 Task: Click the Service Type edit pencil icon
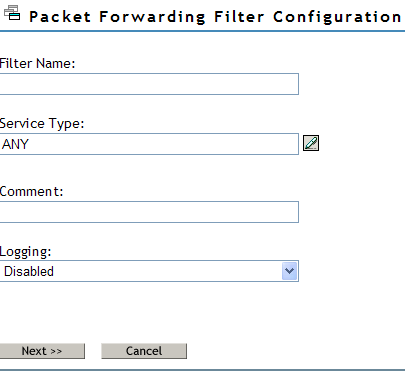click(311, 143)
